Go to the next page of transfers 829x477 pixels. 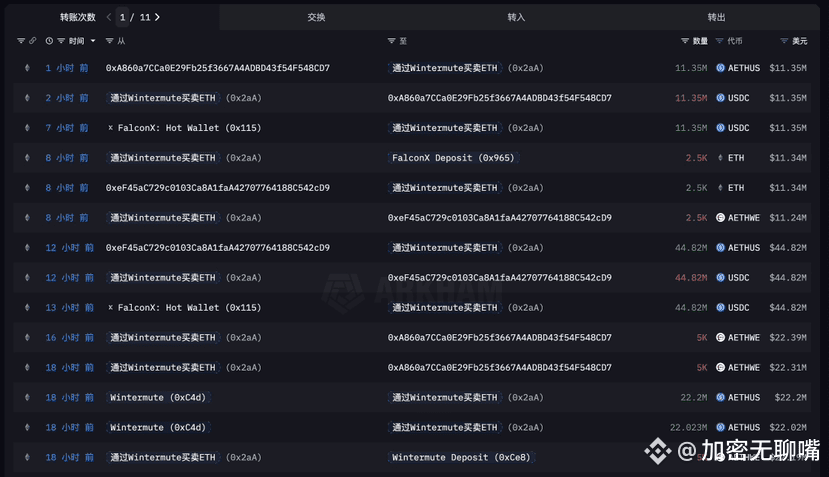point(158,17)
